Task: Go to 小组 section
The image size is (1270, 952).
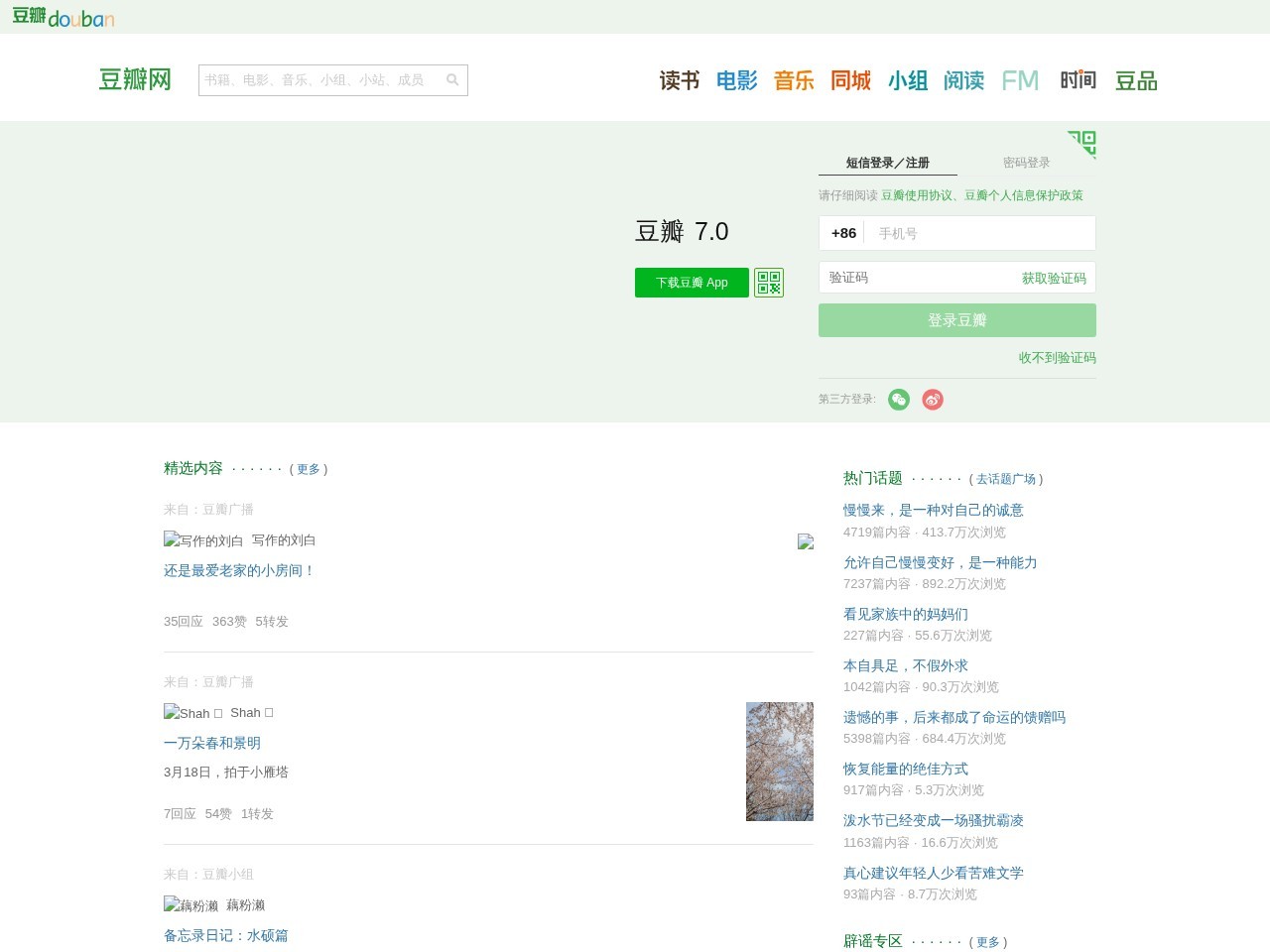Action: pos(908,80)
